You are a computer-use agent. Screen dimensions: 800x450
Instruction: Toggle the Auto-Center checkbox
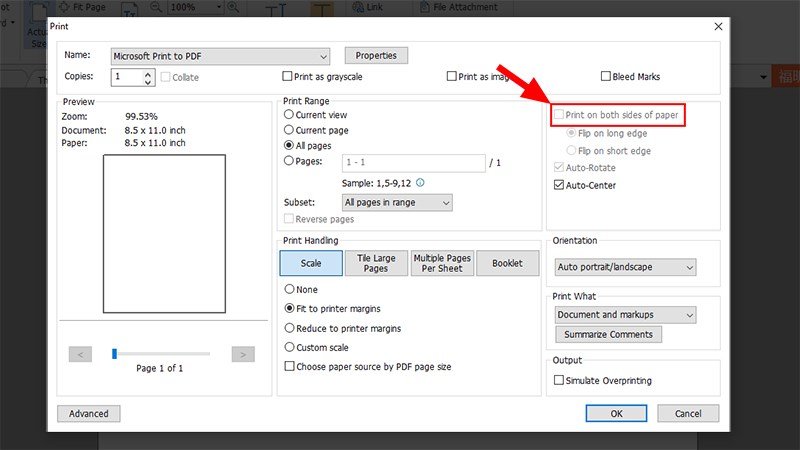click(x=559, y=185)
